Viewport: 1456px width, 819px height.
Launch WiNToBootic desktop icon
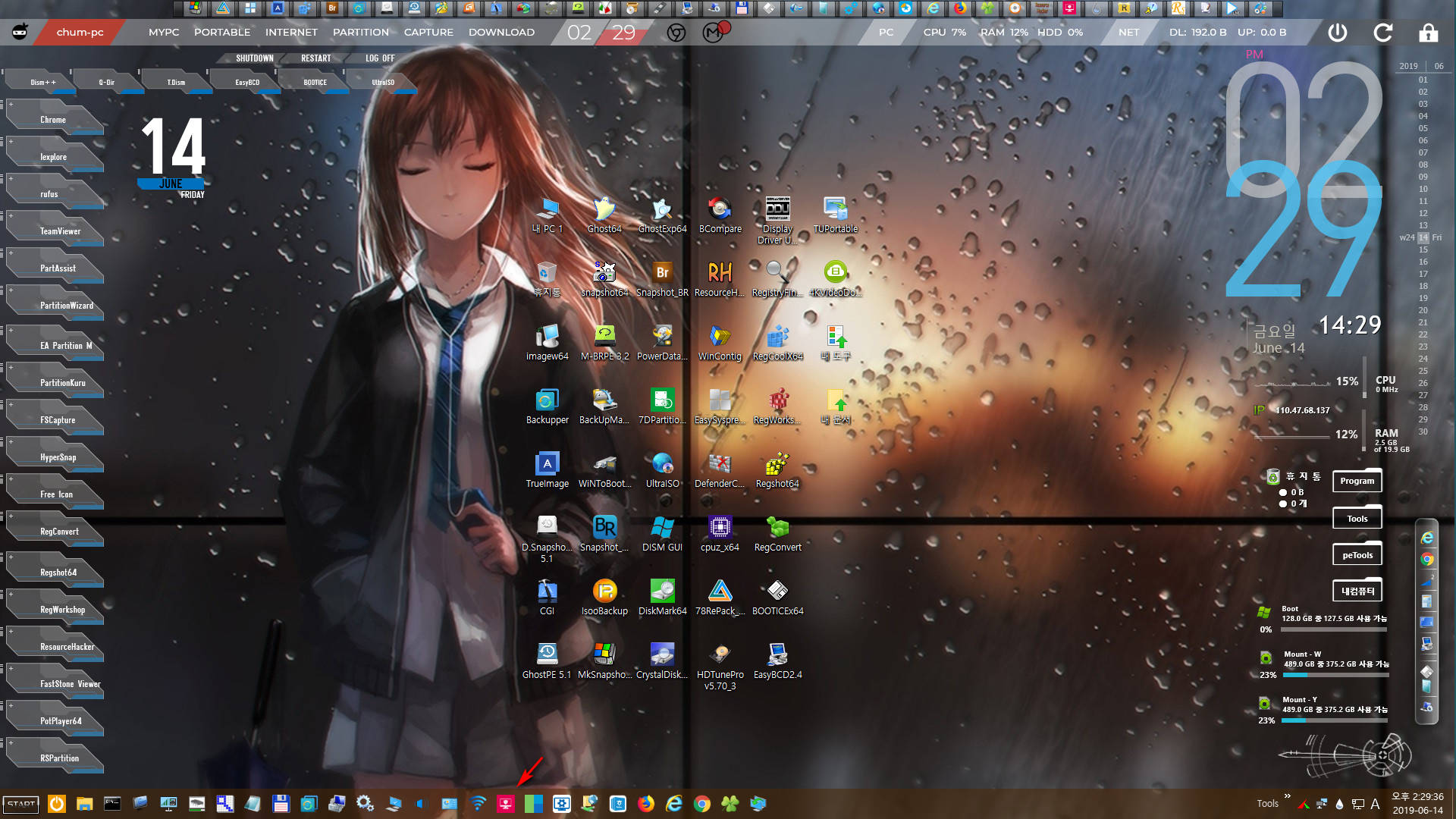click(604, 470)
